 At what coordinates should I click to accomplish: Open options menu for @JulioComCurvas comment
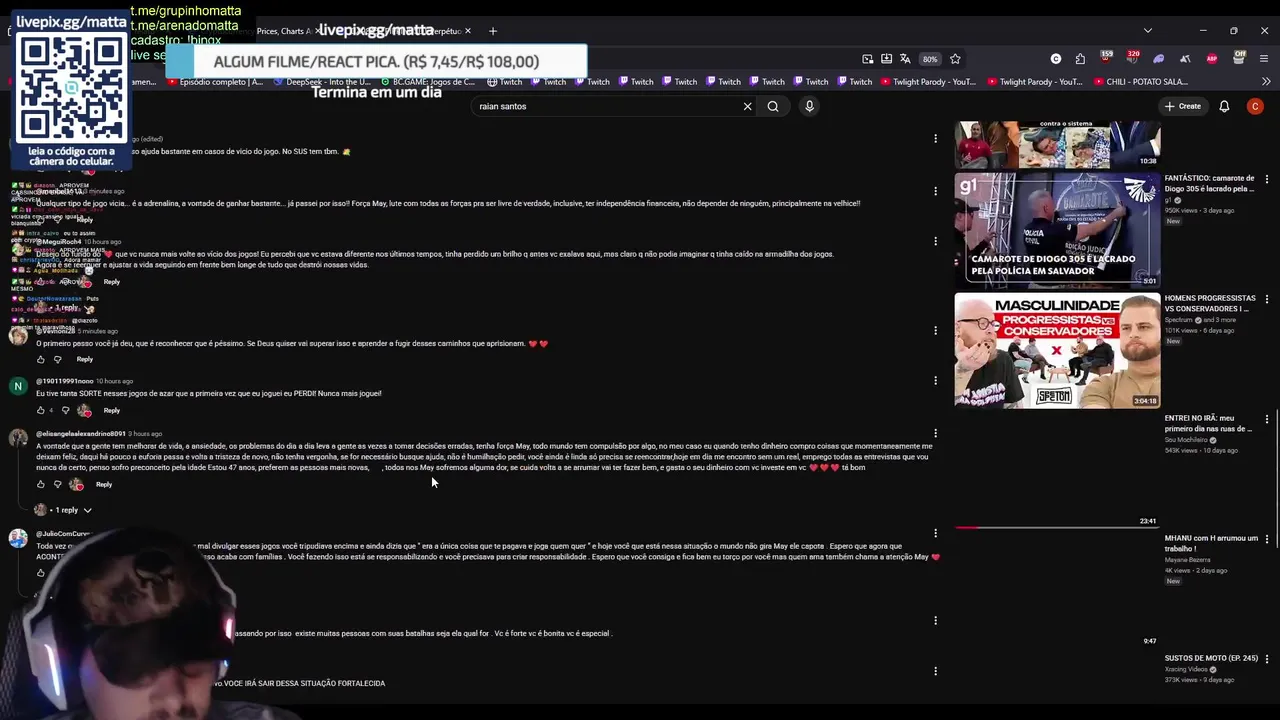point(936,533)
